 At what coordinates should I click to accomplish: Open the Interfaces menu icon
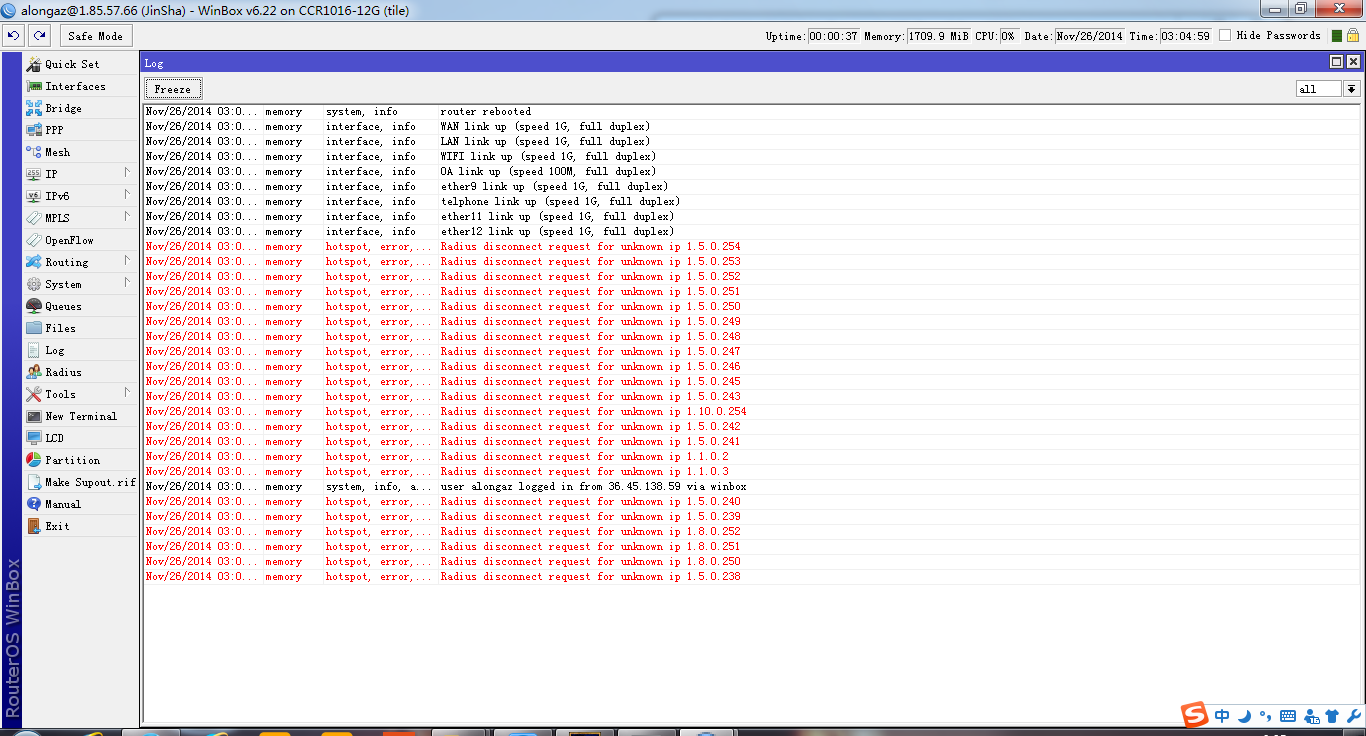[34, 86]
